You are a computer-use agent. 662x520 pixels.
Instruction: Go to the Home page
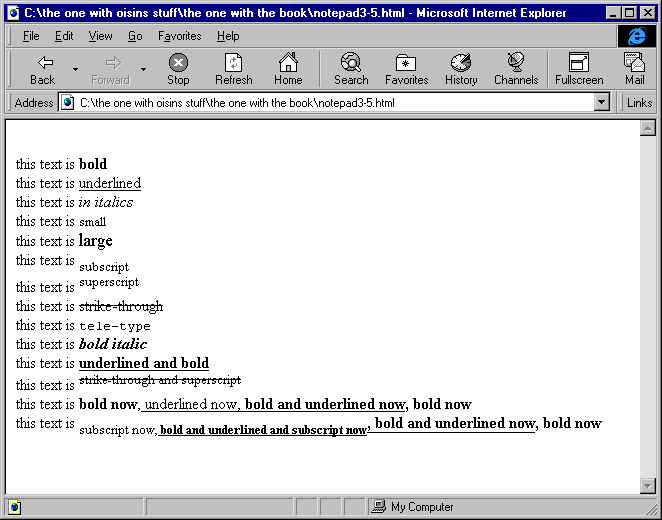pos(288,69)
